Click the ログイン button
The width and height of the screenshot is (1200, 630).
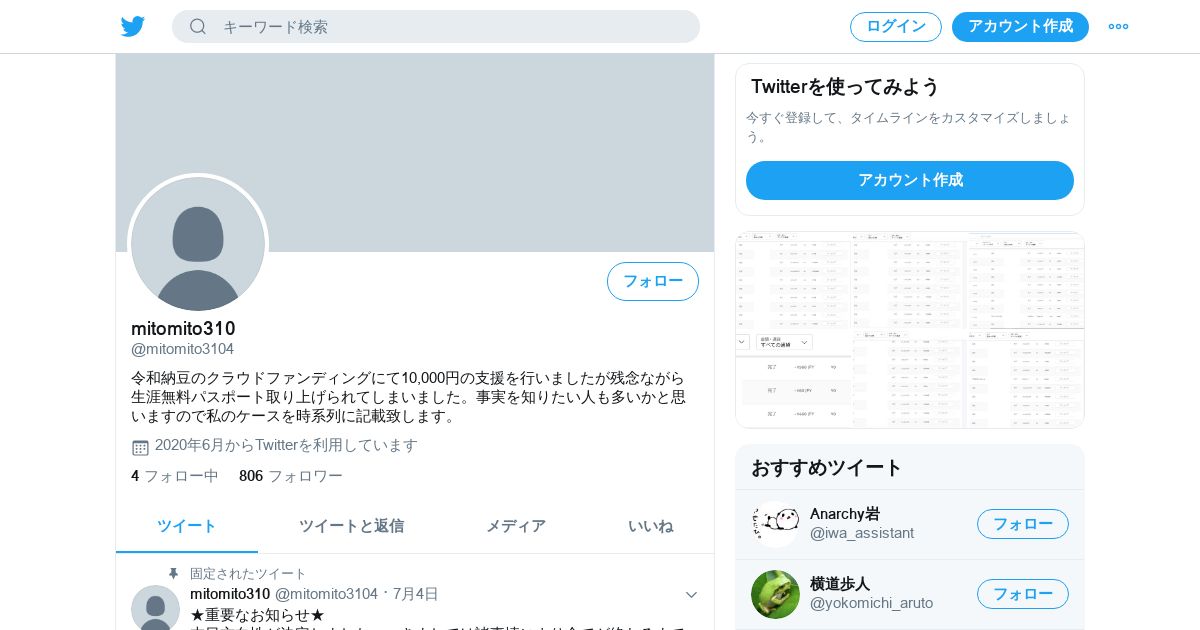[x=896, y=27]
